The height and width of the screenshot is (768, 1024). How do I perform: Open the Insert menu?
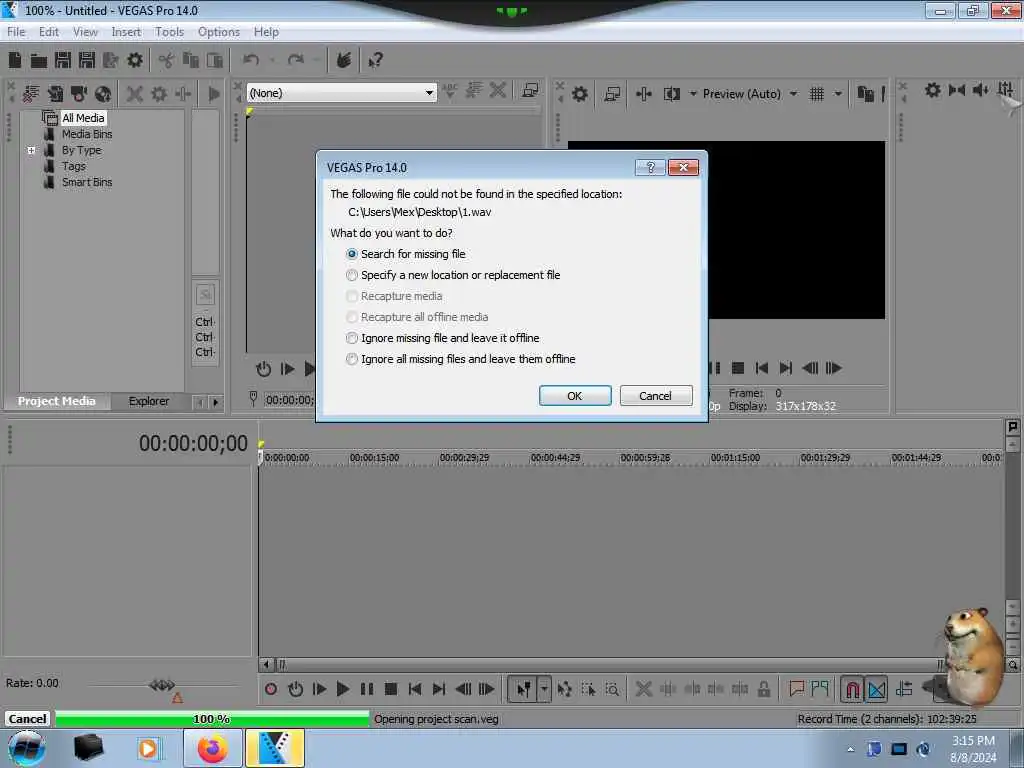click(126, 32)
